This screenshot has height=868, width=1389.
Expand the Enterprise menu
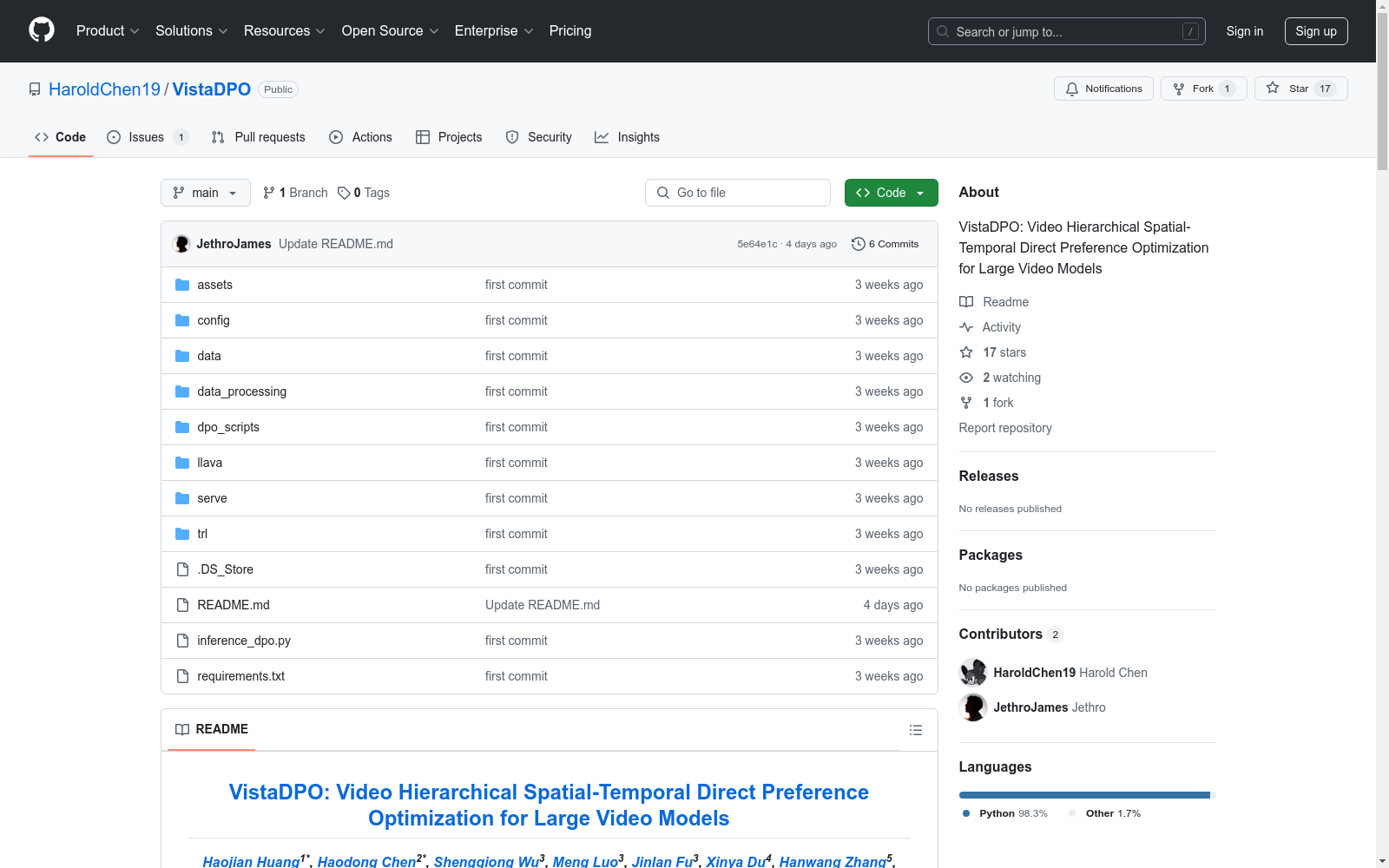(x=494, y=30)
